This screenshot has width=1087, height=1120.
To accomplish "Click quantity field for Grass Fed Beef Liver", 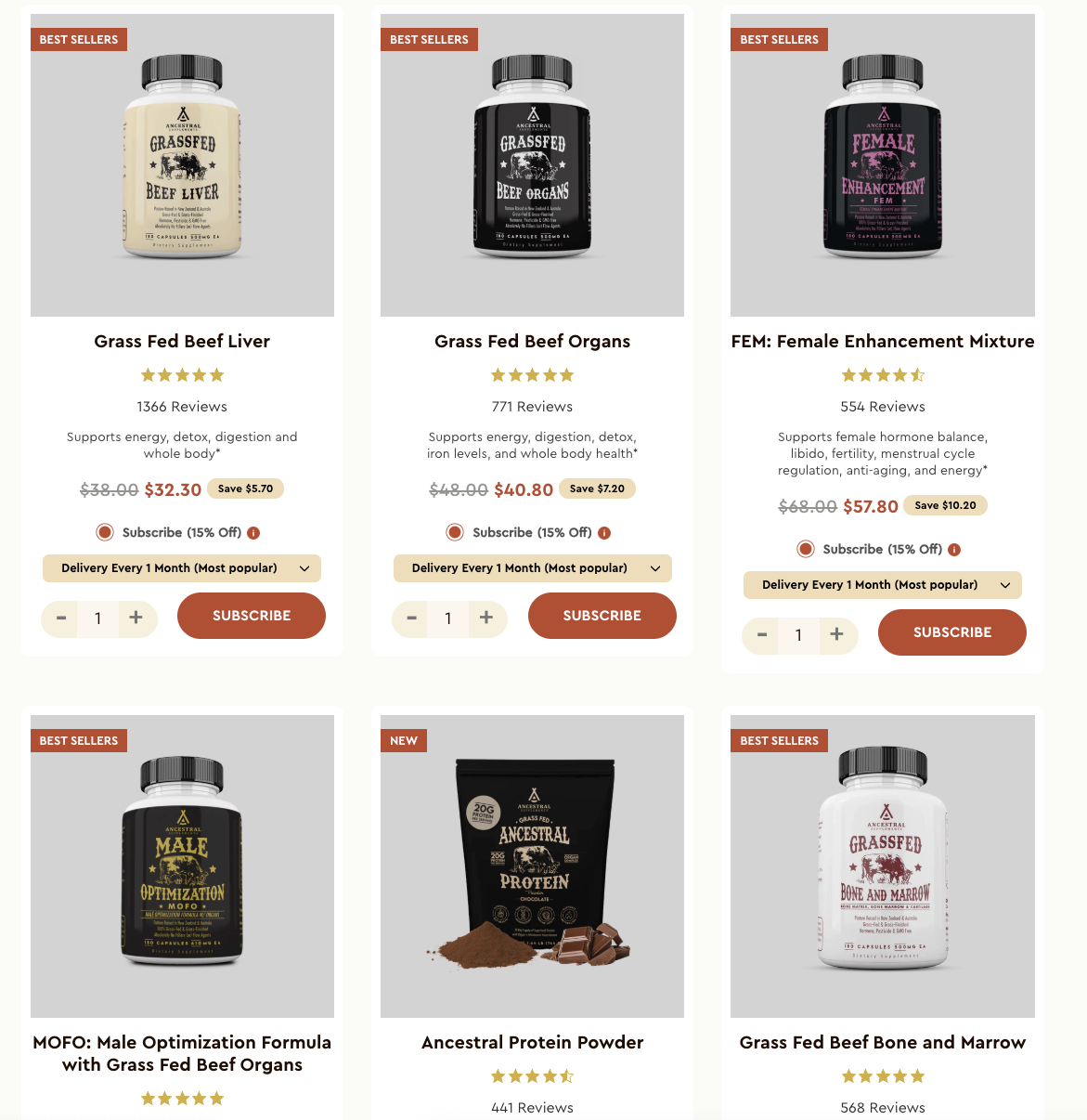I will pos(97,619).
